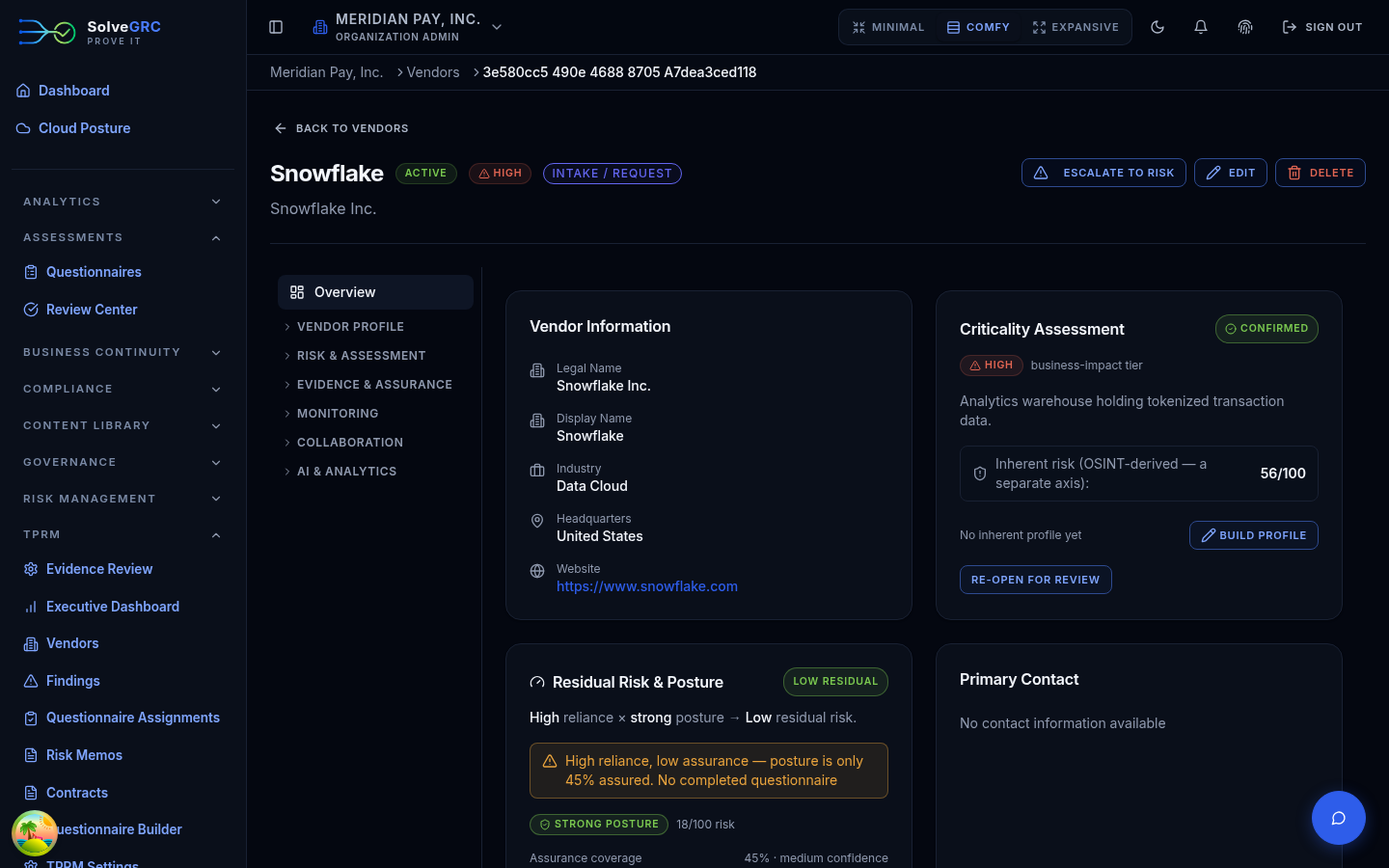Image resolution: width=1389 pixels, height=868 pixels.
Task: Click the inherent risk shield icon
Action: (x=980, y=474)
